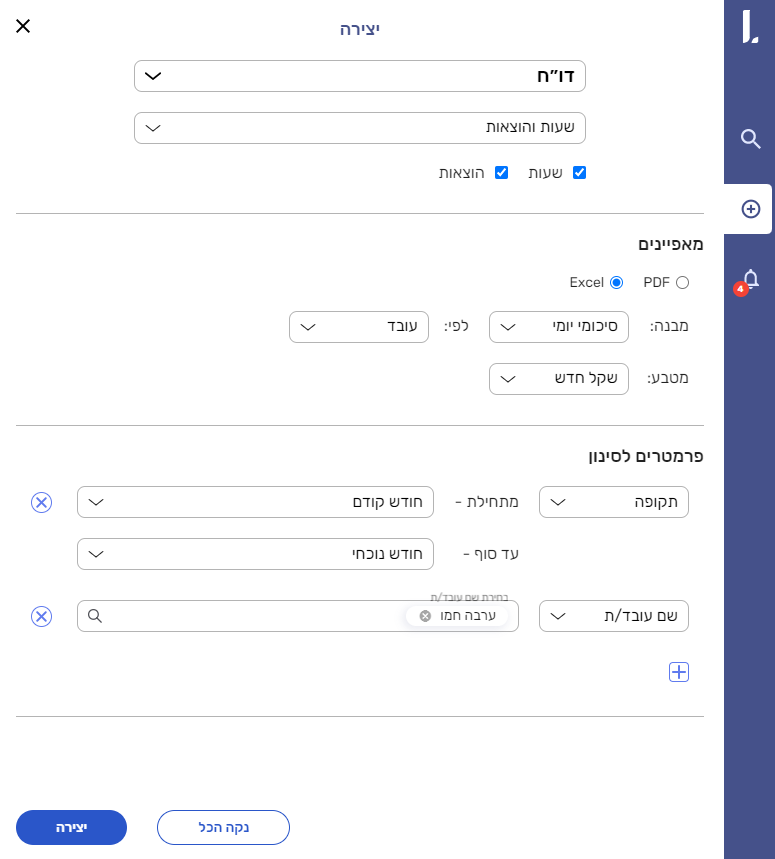The width and height of the screenshot is (775, 859).
Task: Open the search icon in sidebar
Action: click(x=750, y=139)
